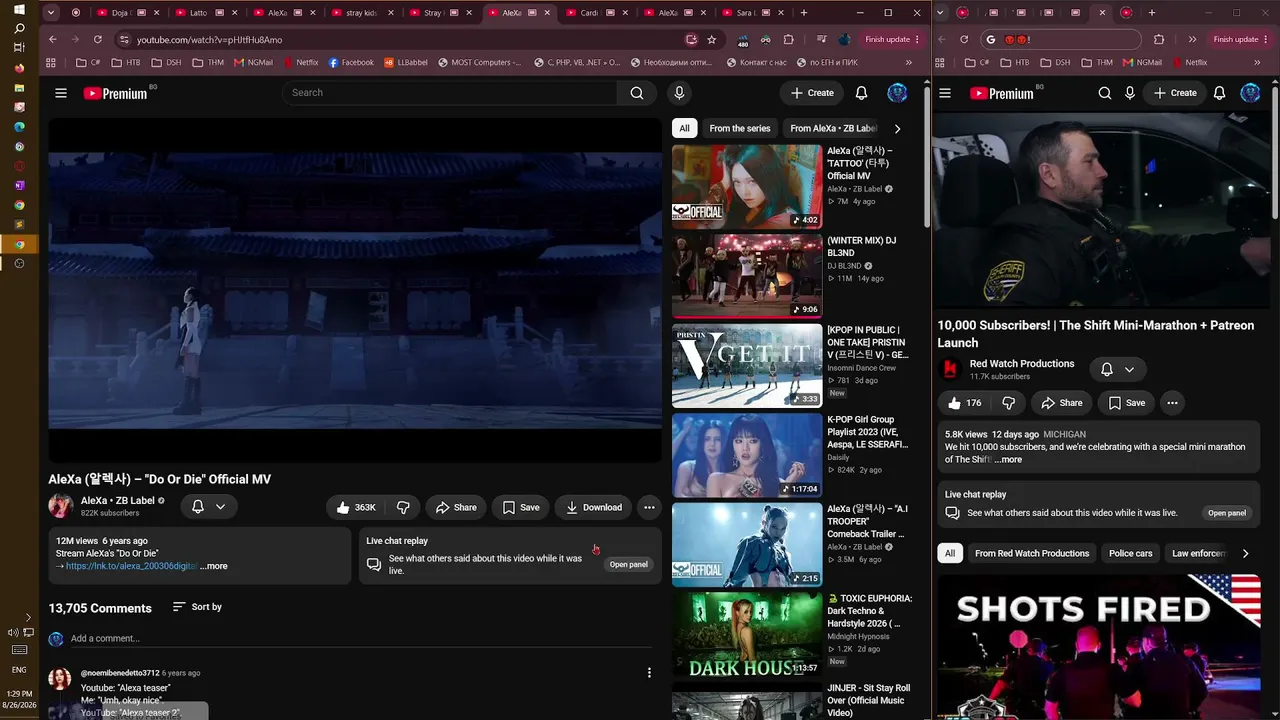Open AleXa TATTOO Official MV thumbnail
Viewport: 1280px width, 720px height.
(x=747, y=187)
